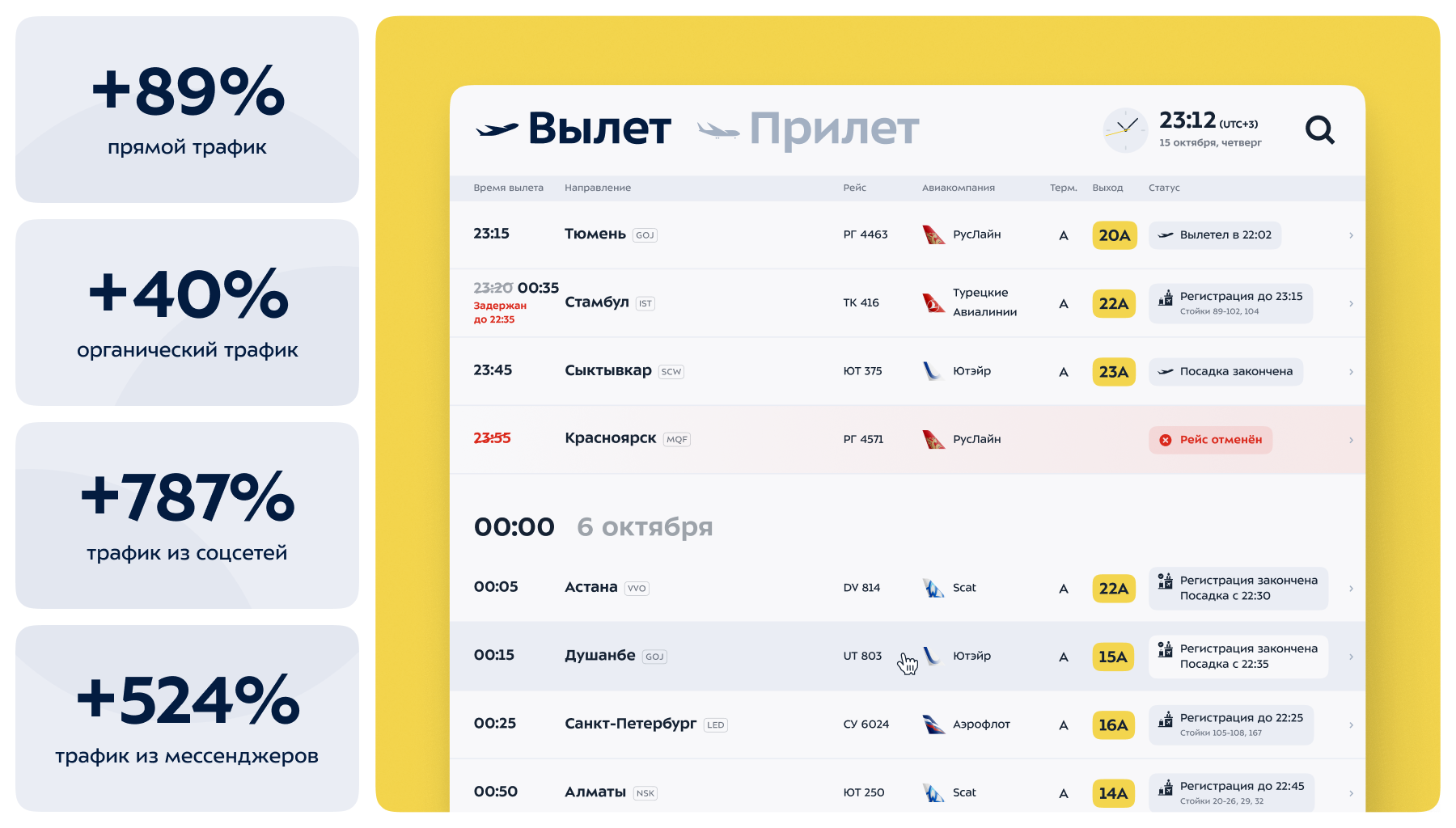This screenshot has height=828, width=1456.
Task: Click the RusLine logo in Tyumen row
Action: 933,235
